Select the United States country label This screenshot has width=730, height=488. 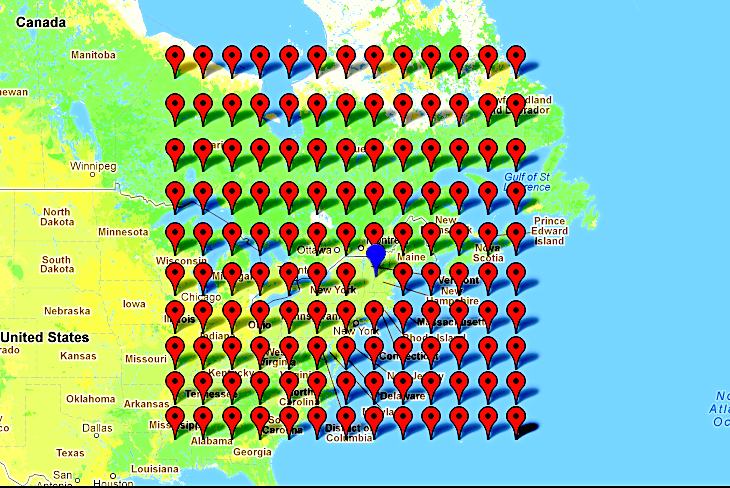(45, 337)
